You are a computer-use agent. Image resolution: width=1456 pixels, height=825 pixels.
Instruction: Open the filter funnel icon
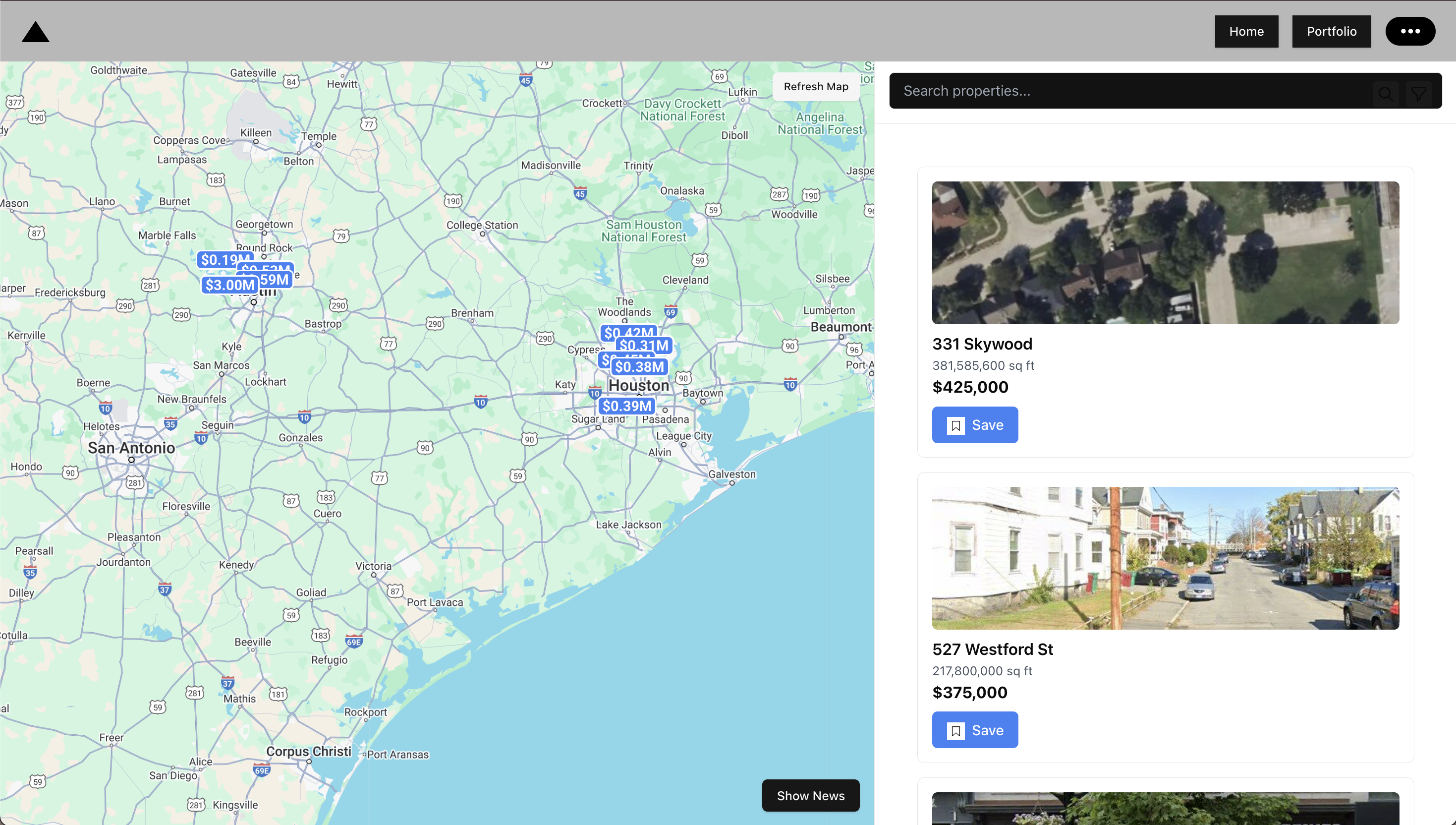pyautogui.click(x=1419, y=94)
